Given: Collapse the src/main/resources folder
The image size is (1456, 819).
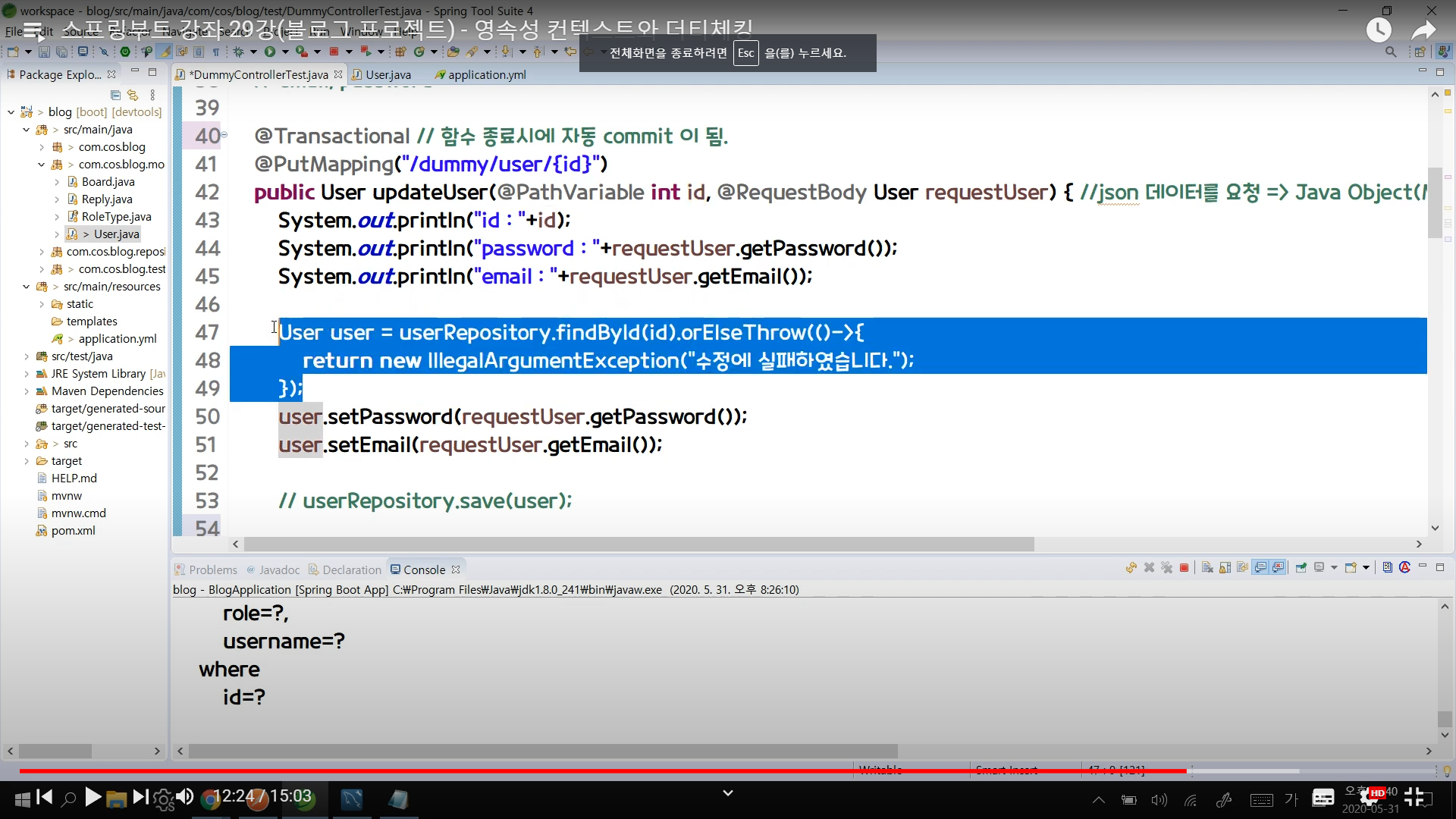Looking at the screenshot, I should pos(27,287).
